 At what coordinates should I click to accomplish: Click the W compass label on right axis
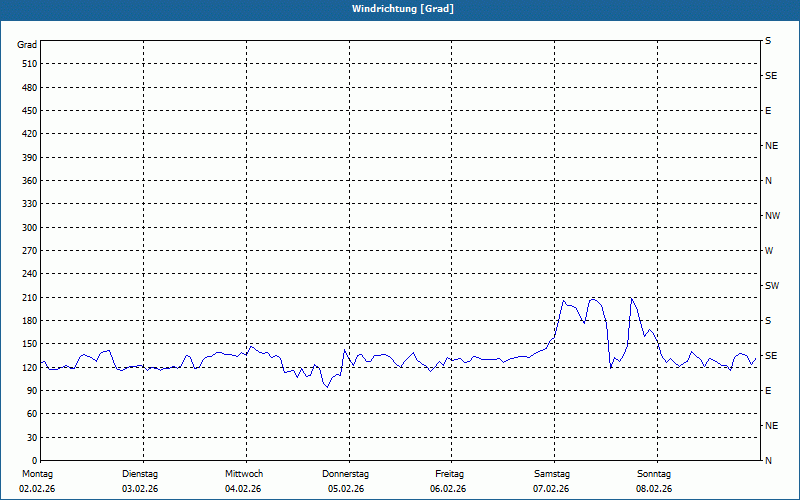(769, 251)
